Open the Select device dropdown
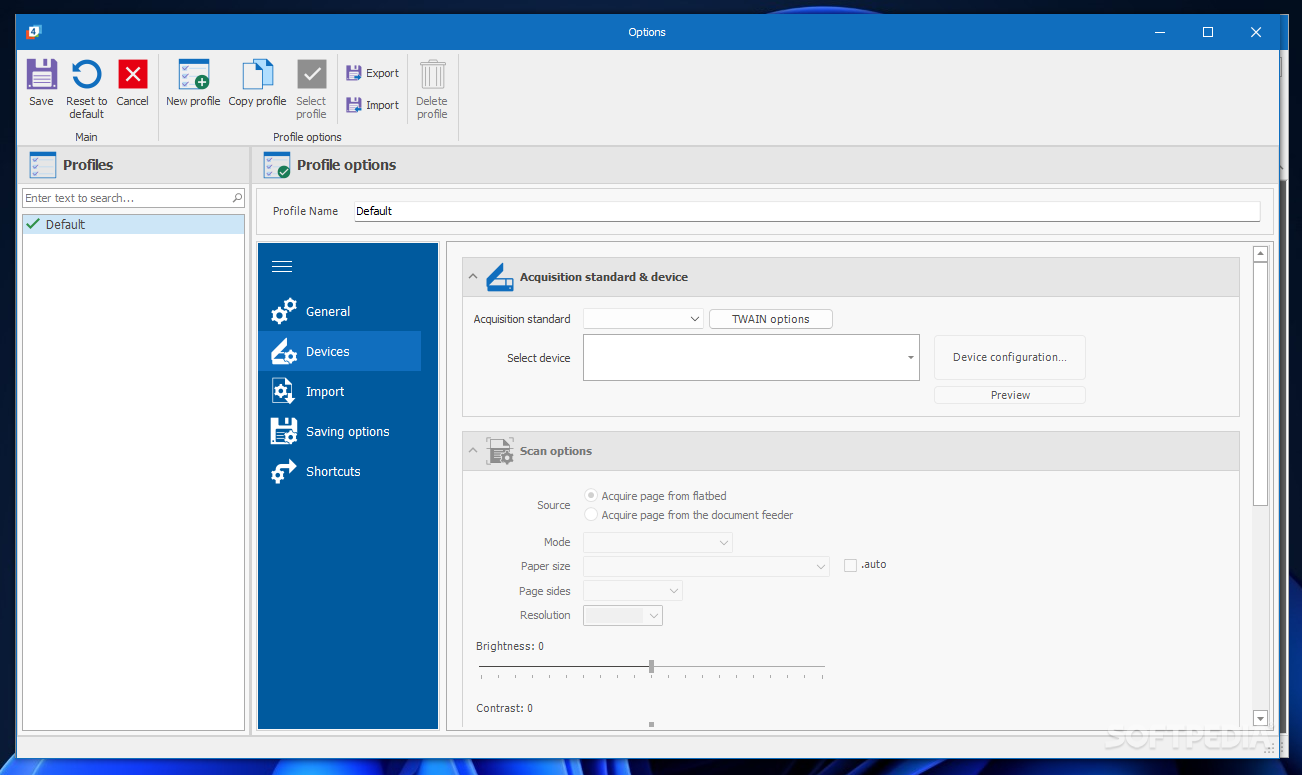 click(910, 357)
